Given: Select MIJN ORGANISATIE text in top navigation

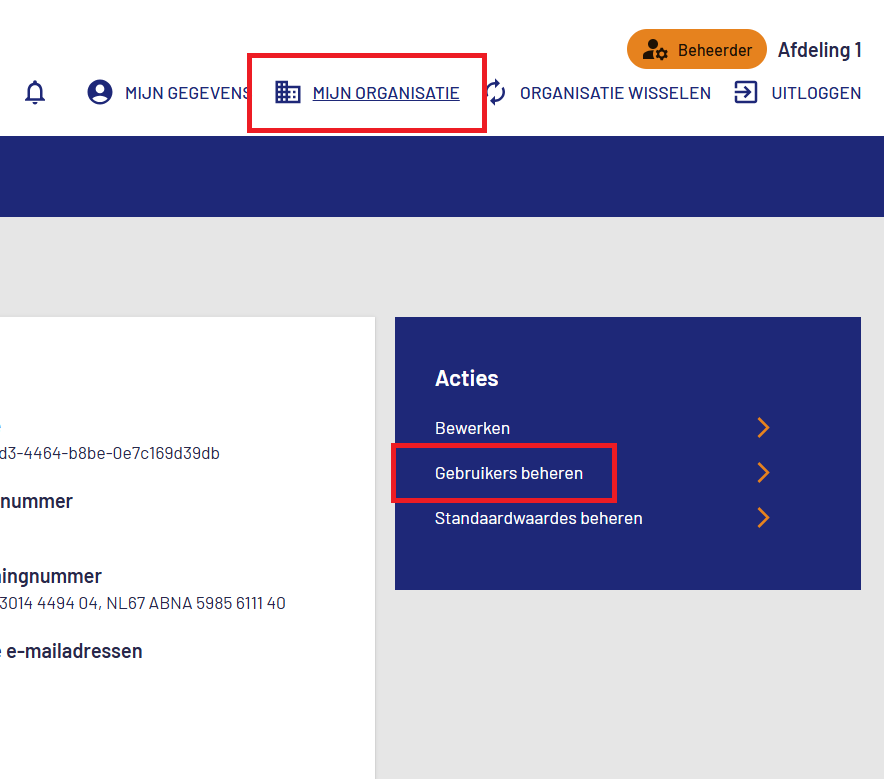Looking at the screenshot, I should [x=386, y=93].
